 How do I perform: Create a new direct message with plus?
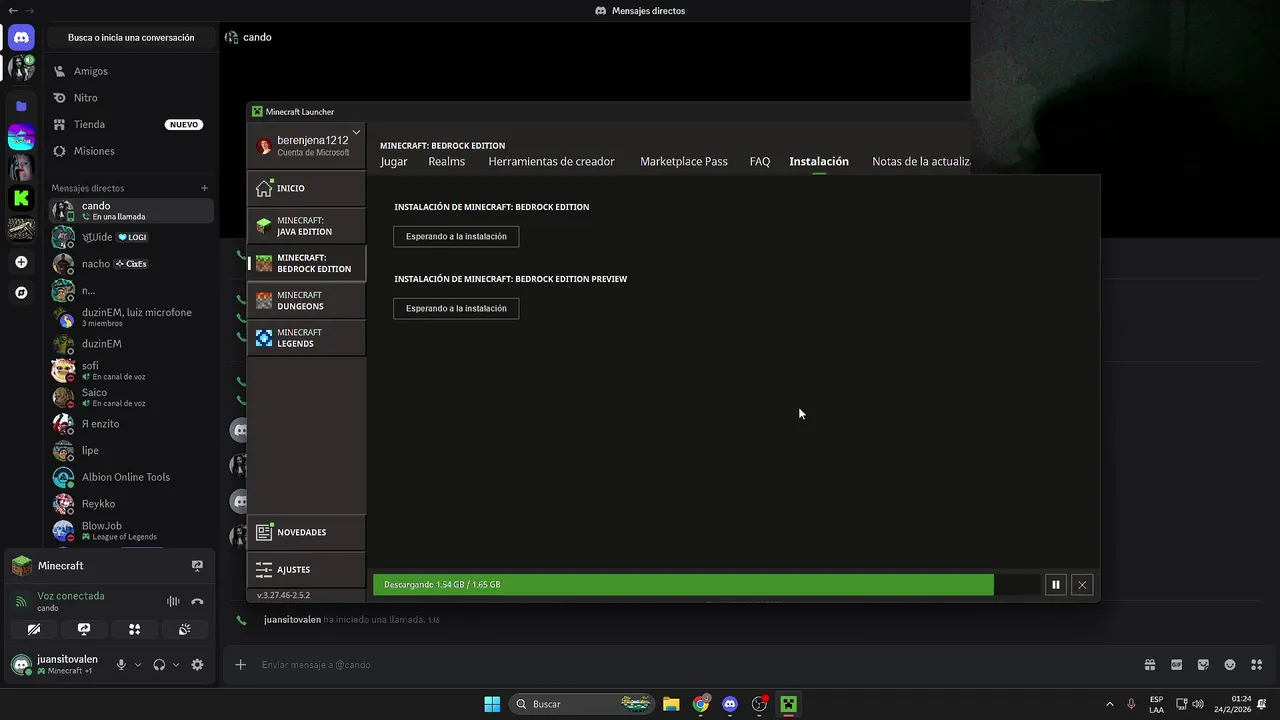[204, 188]
